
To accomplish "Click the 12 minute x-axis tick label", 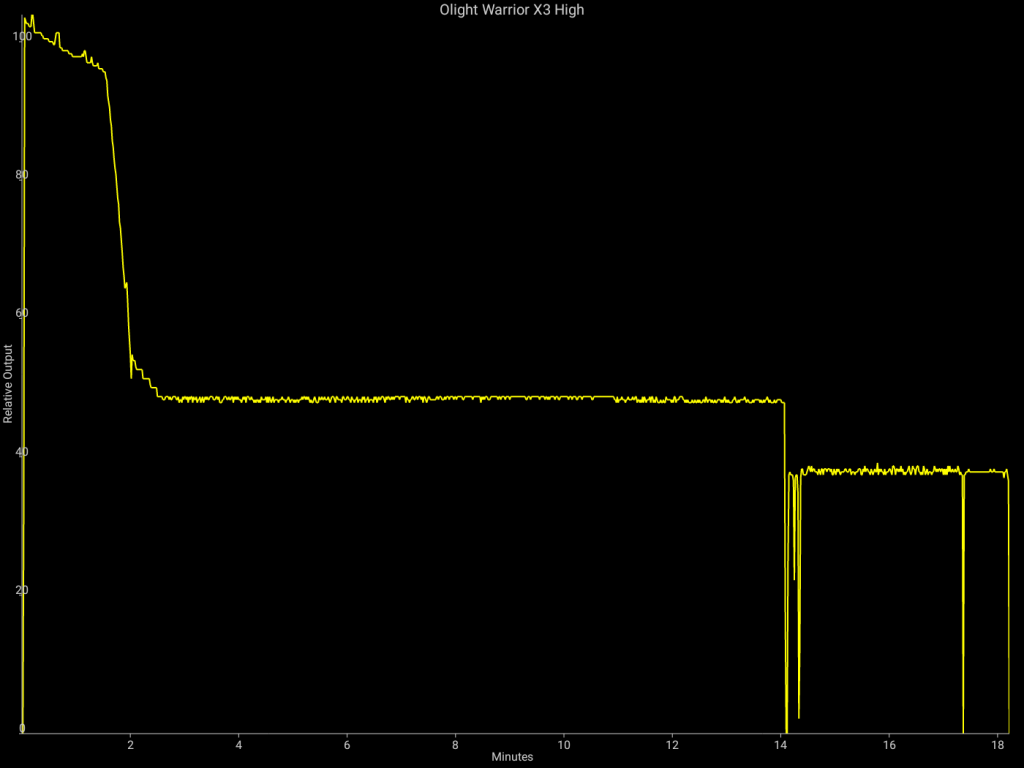I will pos(672,744).
